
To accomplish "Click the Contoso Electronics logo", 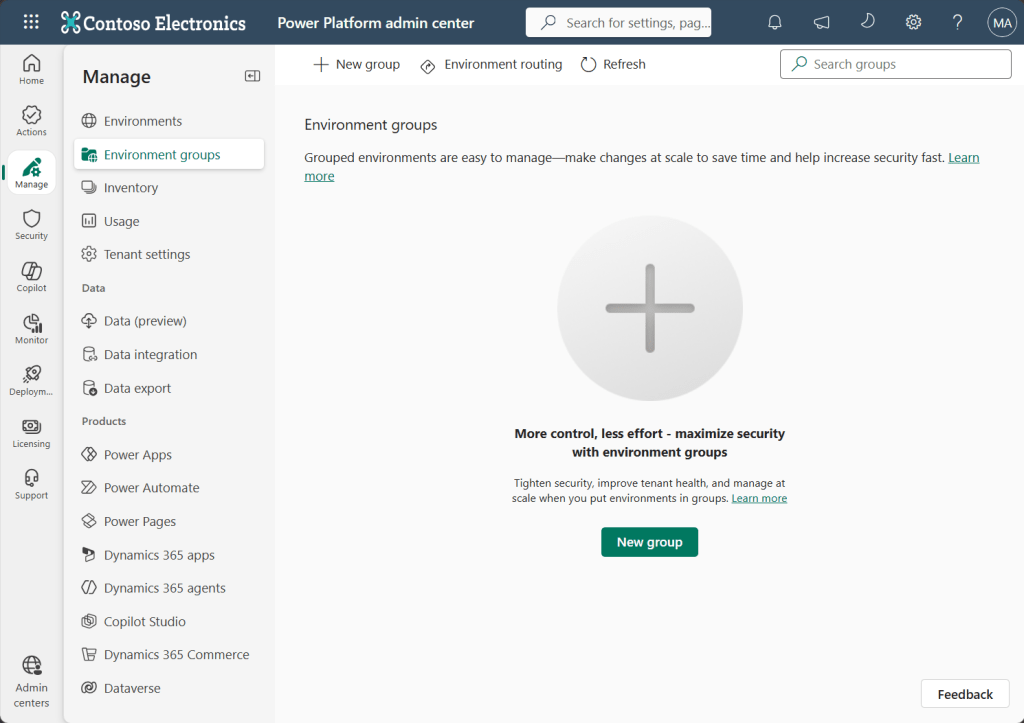I will click(x=153, y=23).
